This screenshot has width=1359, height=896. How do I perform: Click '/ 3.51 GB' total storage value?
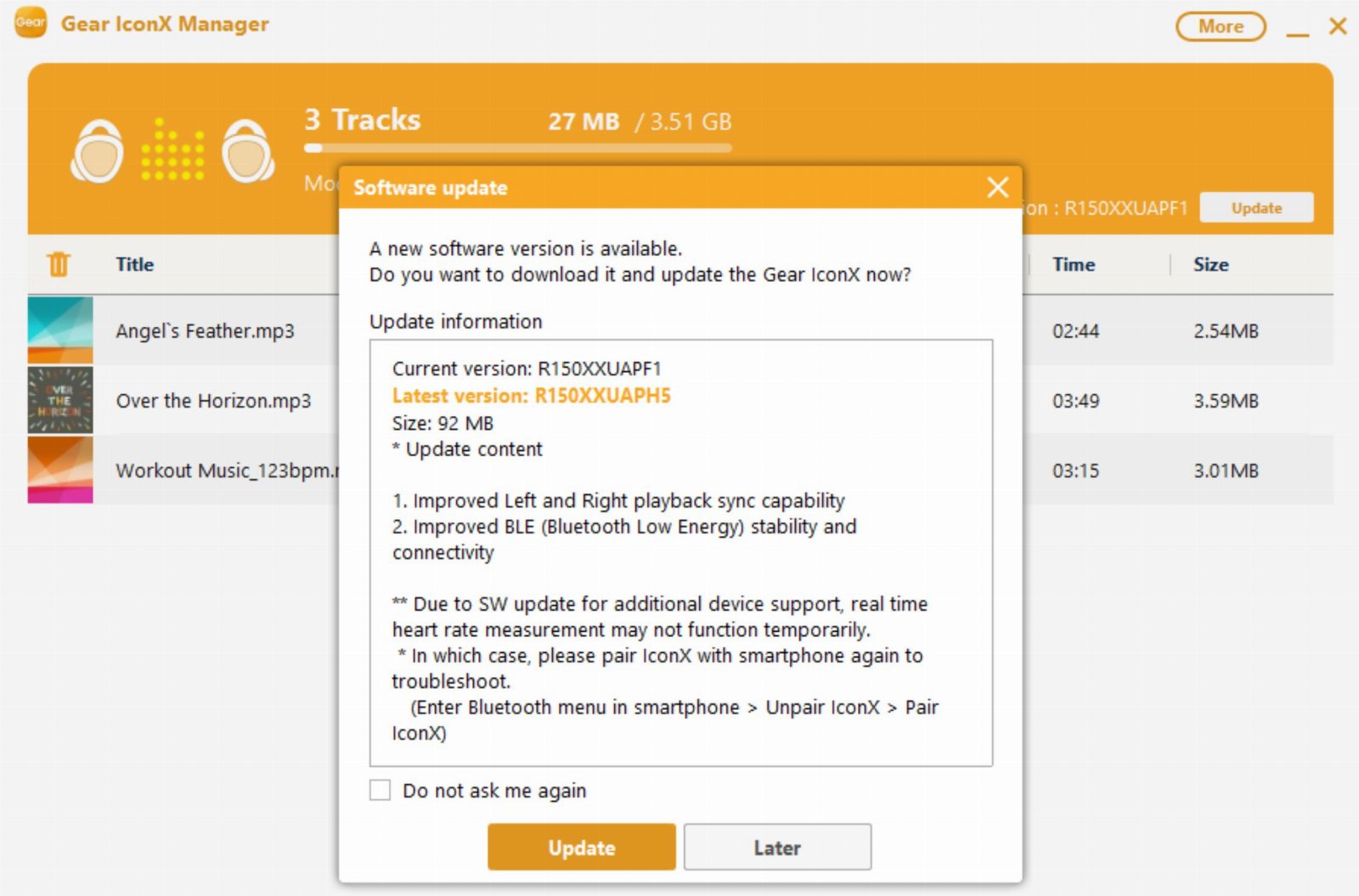point(684,121)
